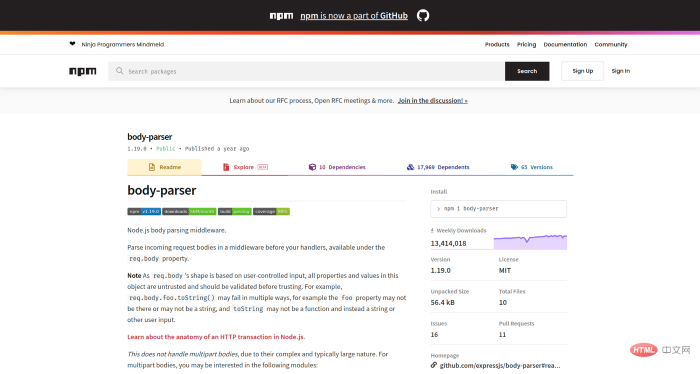Screen dimensions: 700x374
Task: Click the npm version v1.19.0 badge
Action: coord(144,212)
